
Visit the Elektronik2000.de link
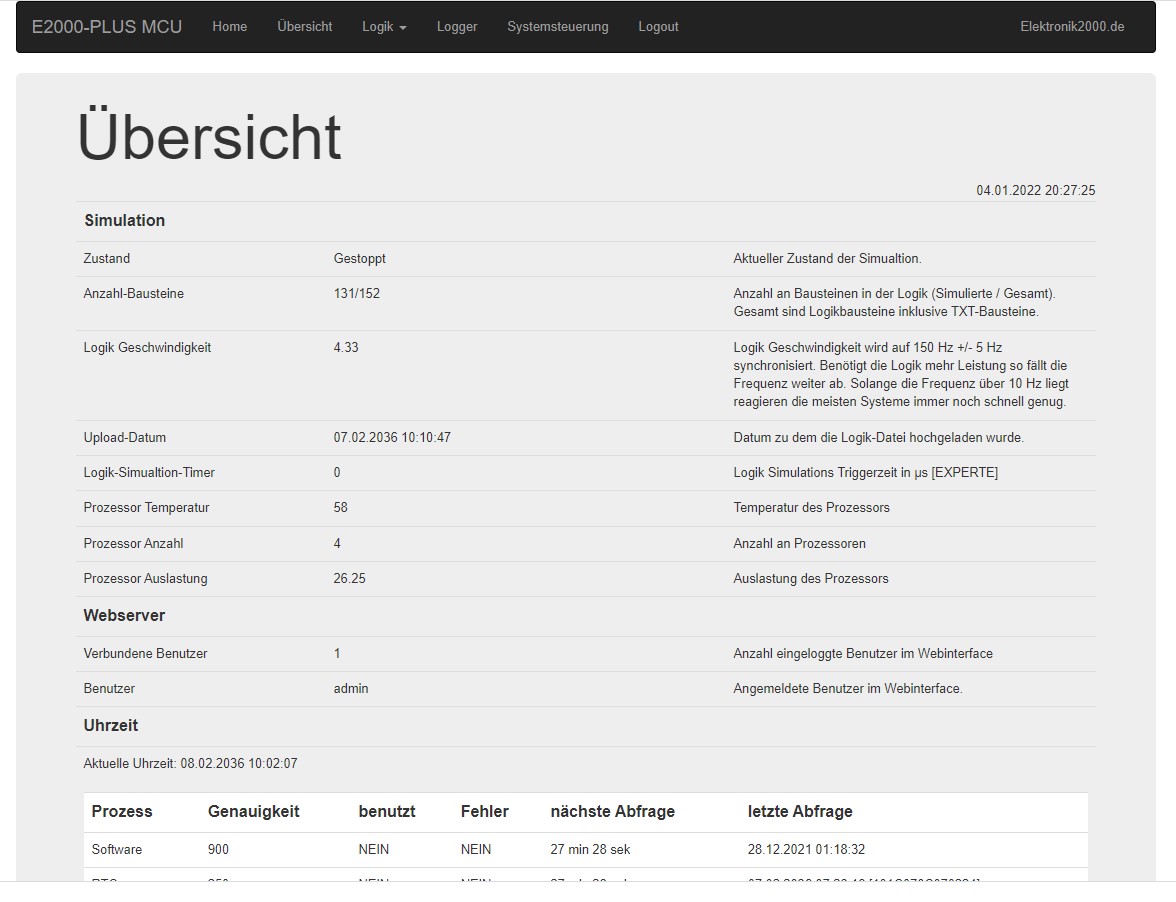click(x=1072, y=27)
